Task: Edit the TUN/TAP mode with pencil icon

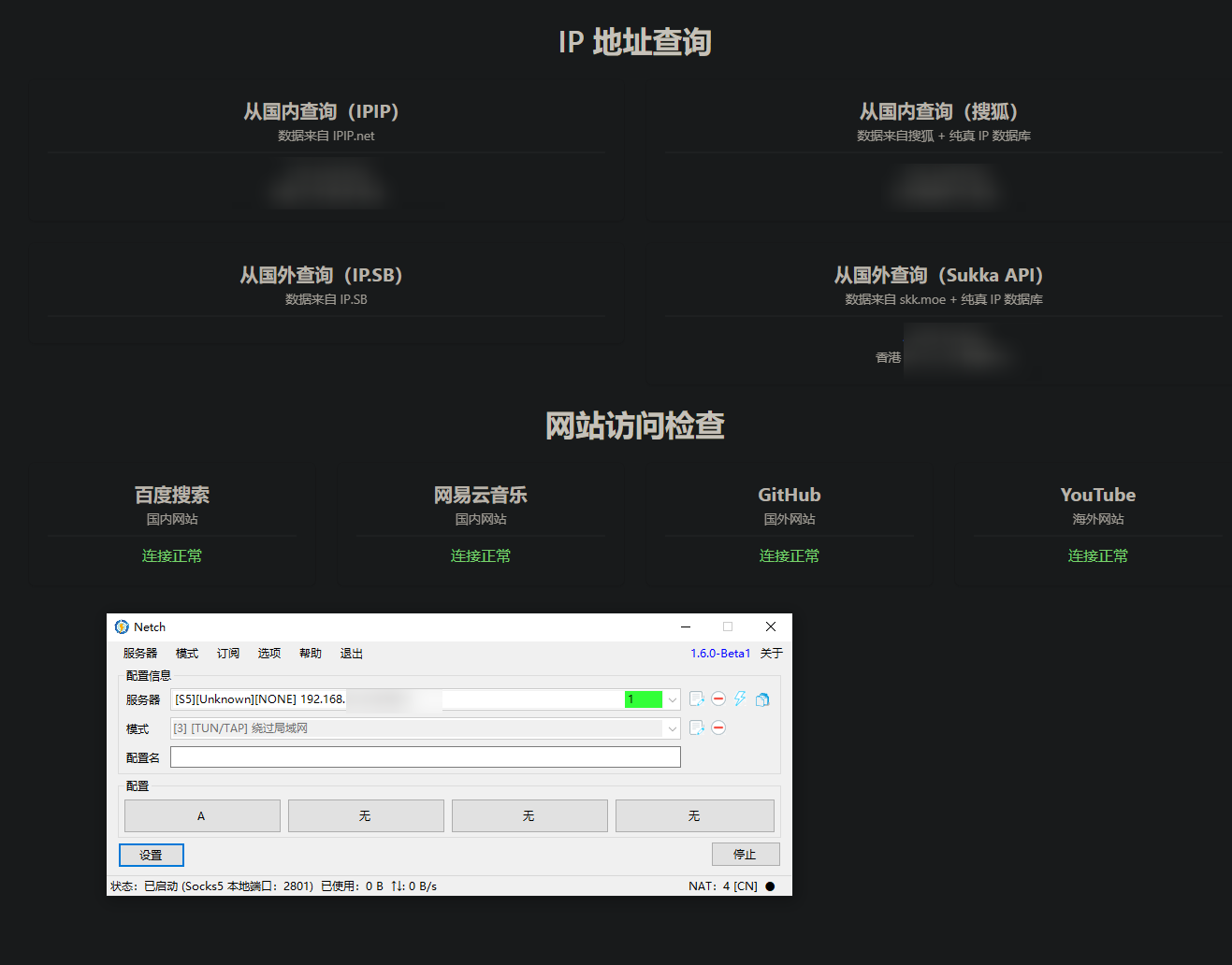Action: [696, 727]
